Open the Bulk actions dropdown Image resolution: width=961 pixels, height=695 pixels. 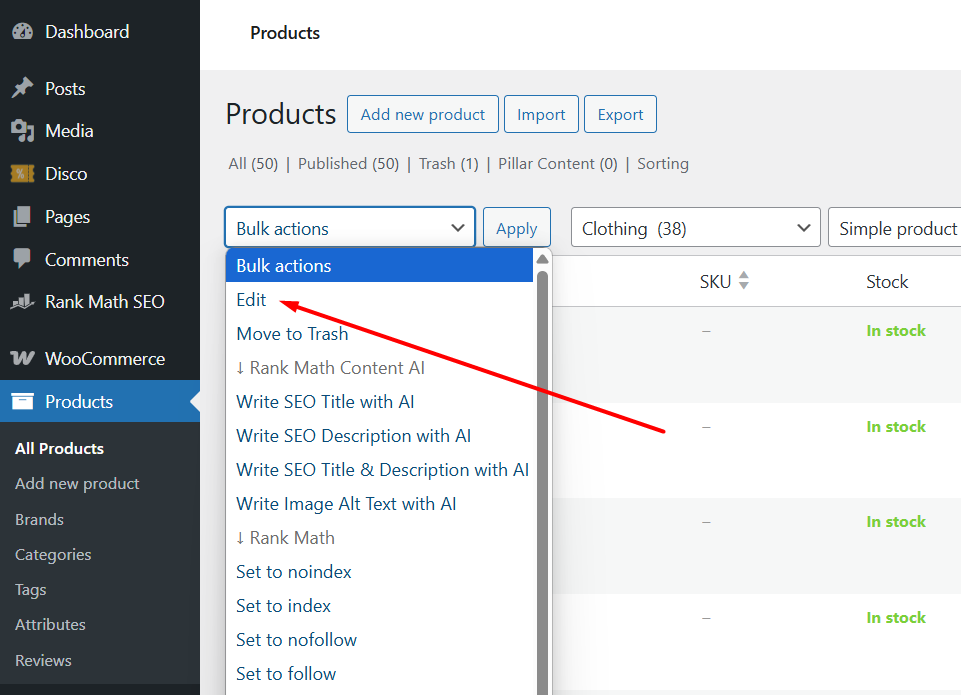[350, 227]
